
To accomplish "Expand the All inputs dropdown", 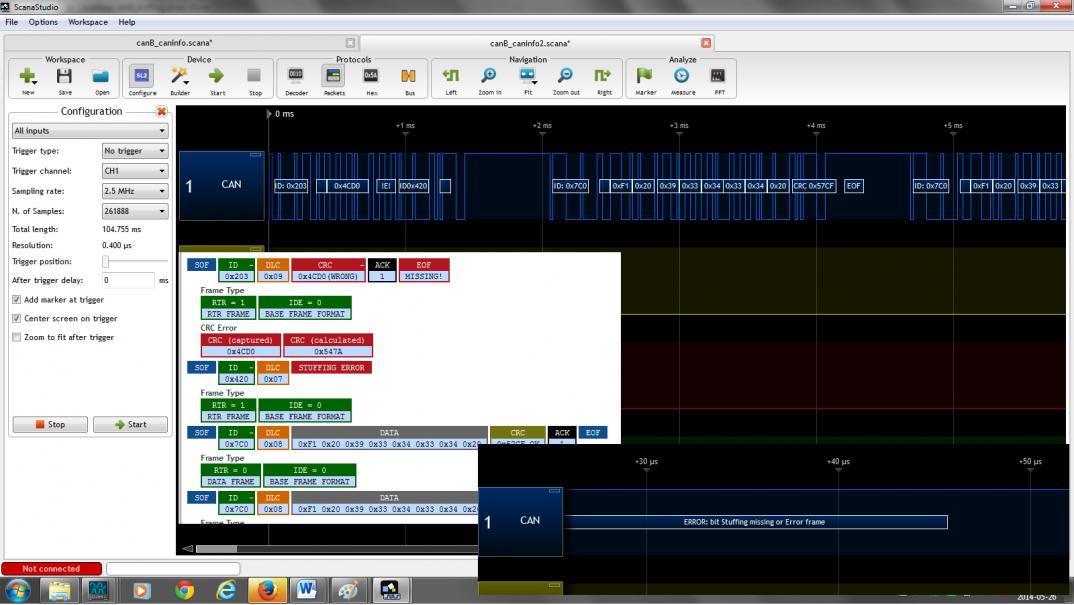I will (x=90, y=131).
